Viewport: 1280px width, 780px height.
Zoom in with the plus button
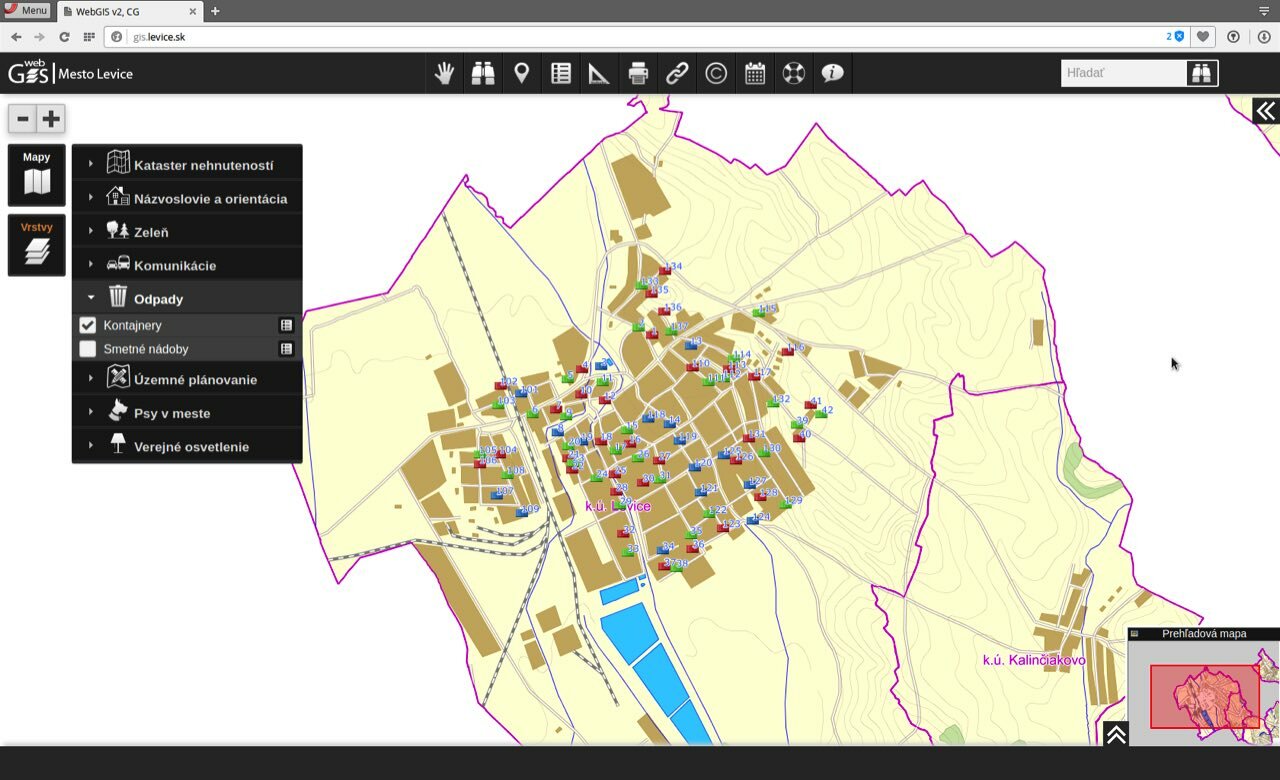(x=51, y=119)
